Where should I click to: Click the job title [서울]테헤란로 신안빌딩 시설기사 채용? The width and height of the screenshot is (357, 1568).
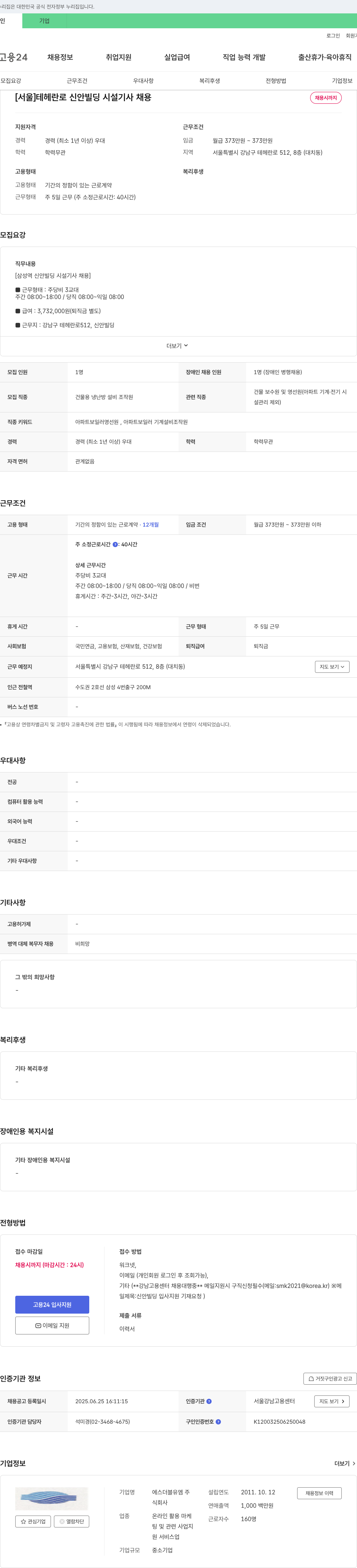point(83,97)
